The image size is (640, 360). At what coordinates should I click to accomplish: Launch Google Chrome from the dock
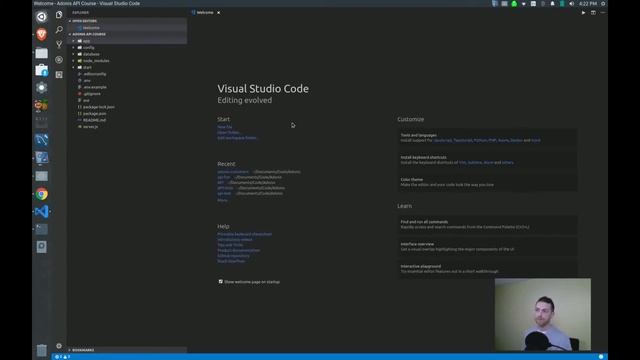tap(41, 194)
